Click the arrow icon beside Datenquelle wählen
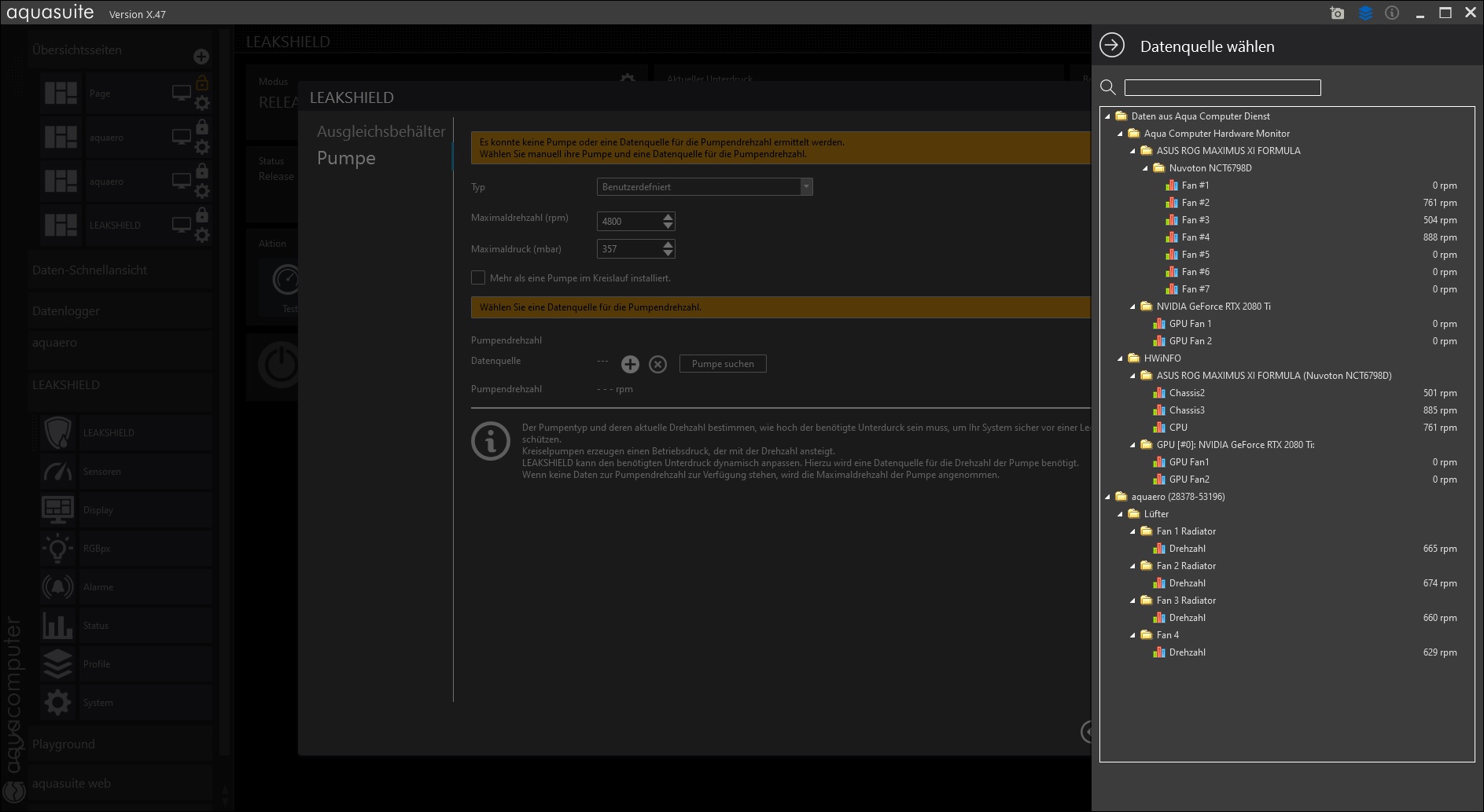Screen dimensions: 1484x812 click(x=1112, y=46)
